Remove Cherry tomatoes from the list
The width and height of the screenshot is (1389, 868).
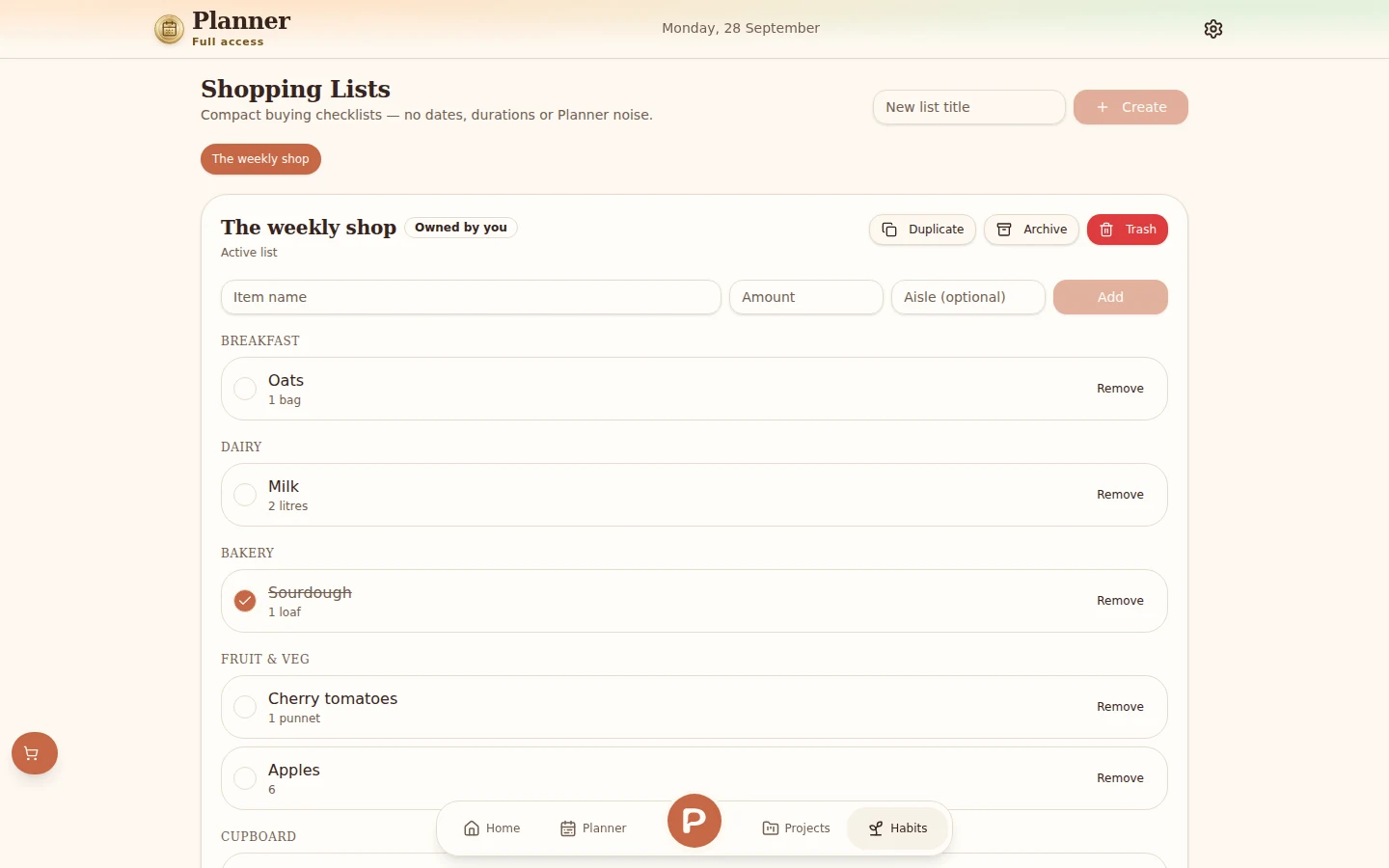point(1120,707)
